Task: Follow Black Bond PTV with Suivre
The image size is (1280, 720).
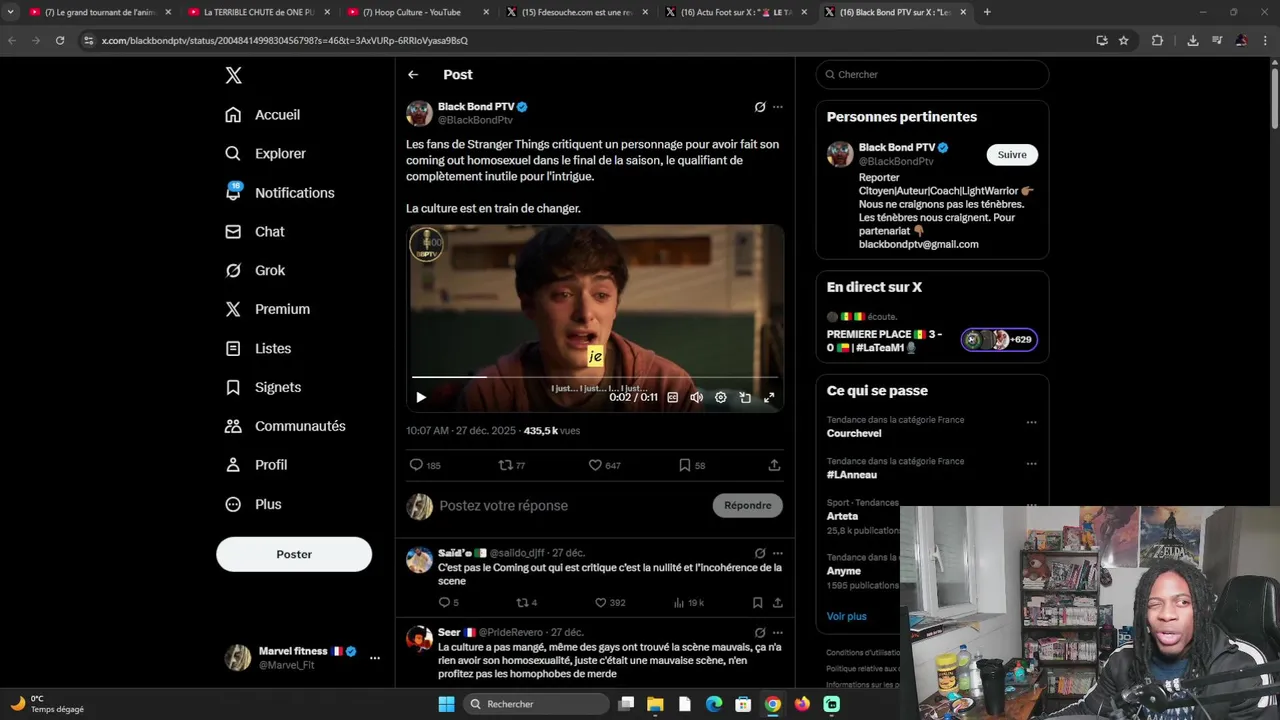Action: [x=1012, y=154]
